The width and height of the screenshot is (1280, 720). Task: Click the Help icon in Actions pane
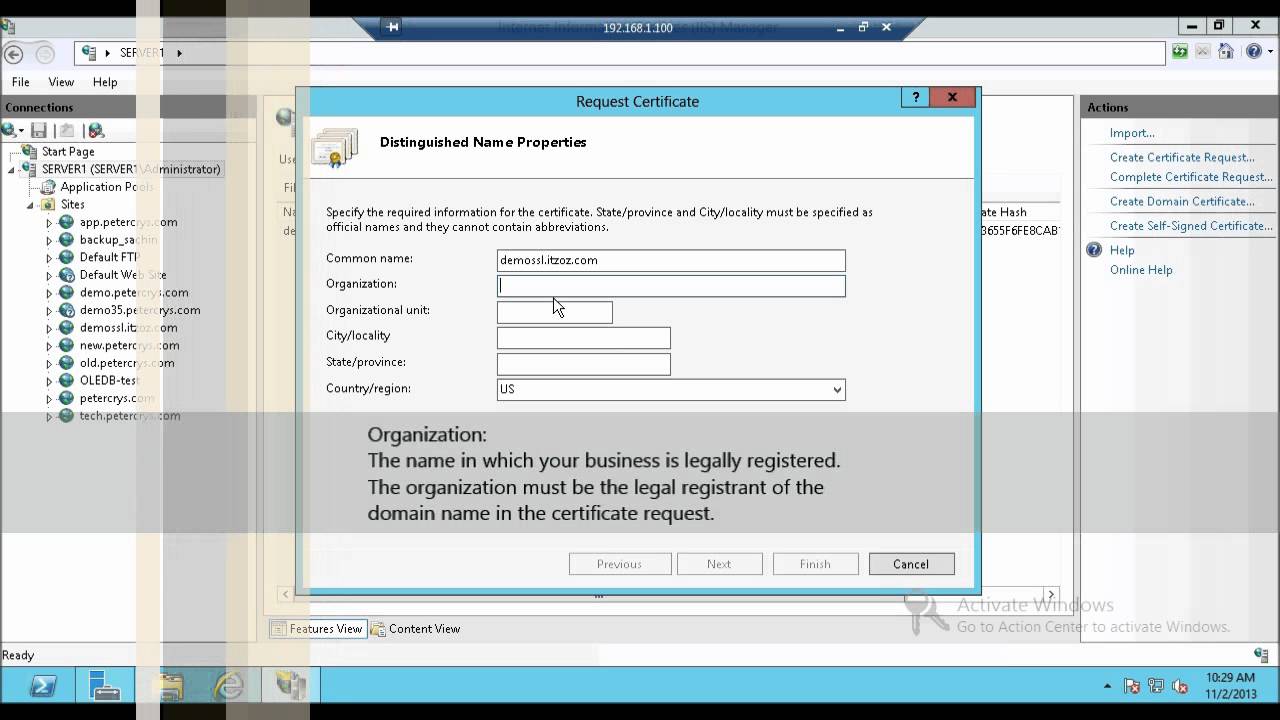[1094, 250]
